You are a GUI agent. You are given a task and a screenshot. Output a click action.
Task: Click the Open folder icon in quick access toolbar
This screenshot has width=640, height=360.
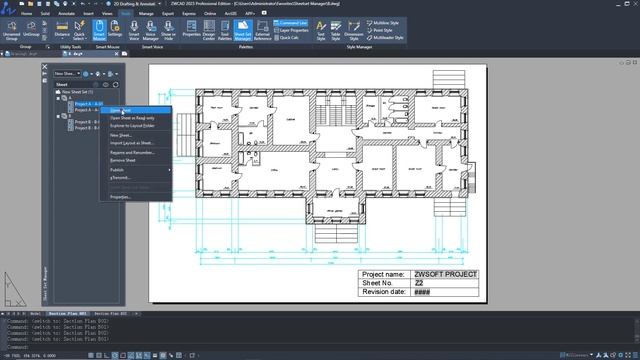coord(30,4)
